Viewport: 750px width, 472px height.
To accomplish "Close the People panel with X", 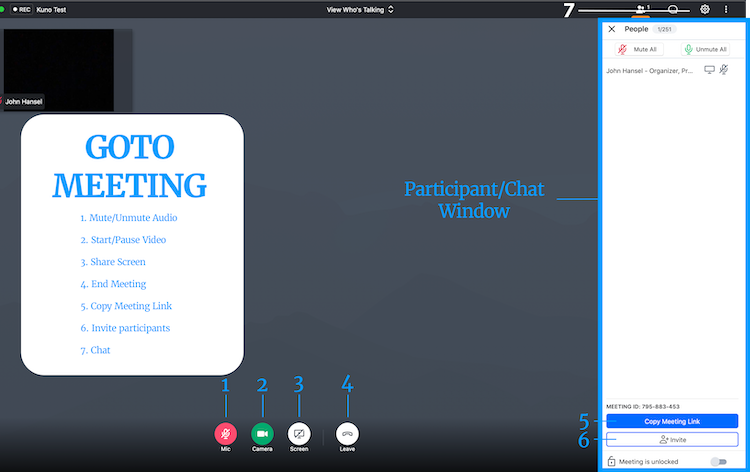I will tap(612, 29).
